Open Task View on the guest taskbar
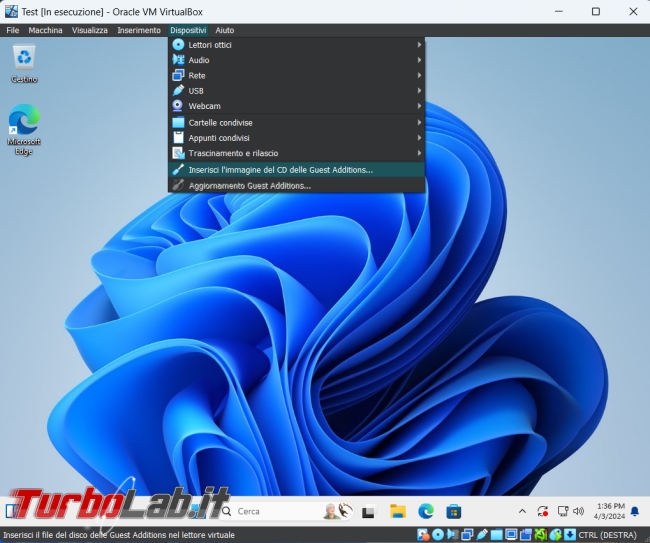 (368, 511)
